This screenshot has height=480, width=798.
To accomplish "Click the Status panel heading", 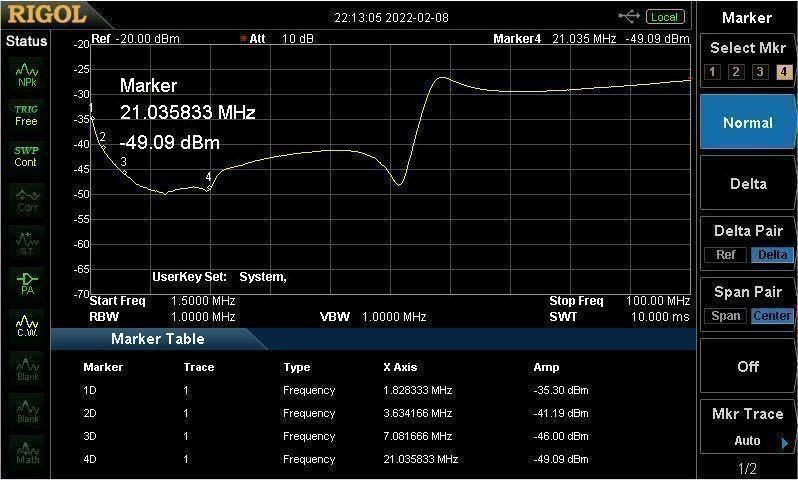I will point(26,41).
